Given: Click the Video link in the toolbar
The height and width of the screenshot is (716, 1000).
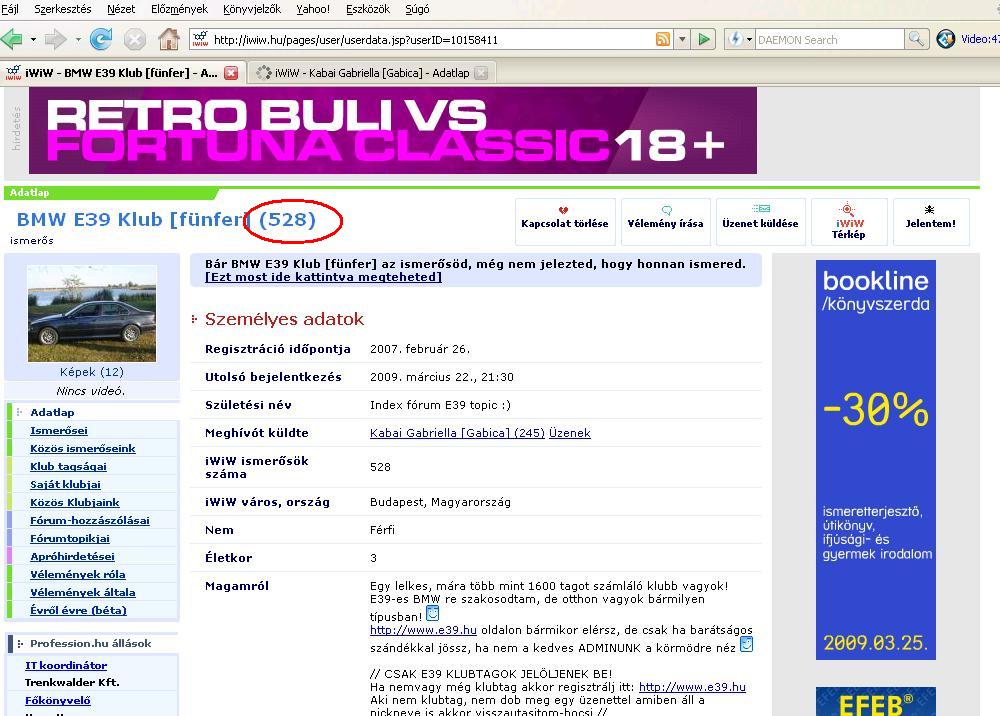Looking at the screenshot, I should click(x=980, y=40).
